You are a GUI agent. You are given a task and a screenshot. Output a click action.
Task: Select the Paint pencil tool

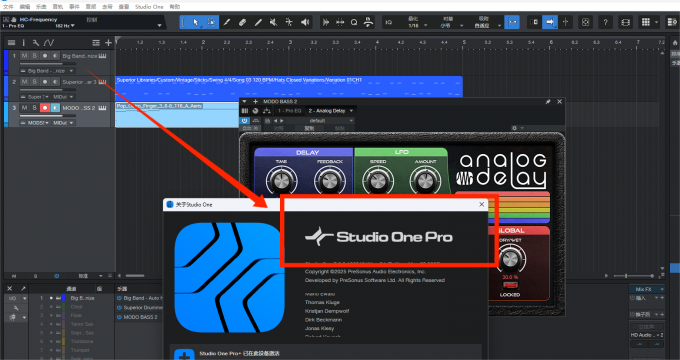pyautogui.click(x=227, y=22)
